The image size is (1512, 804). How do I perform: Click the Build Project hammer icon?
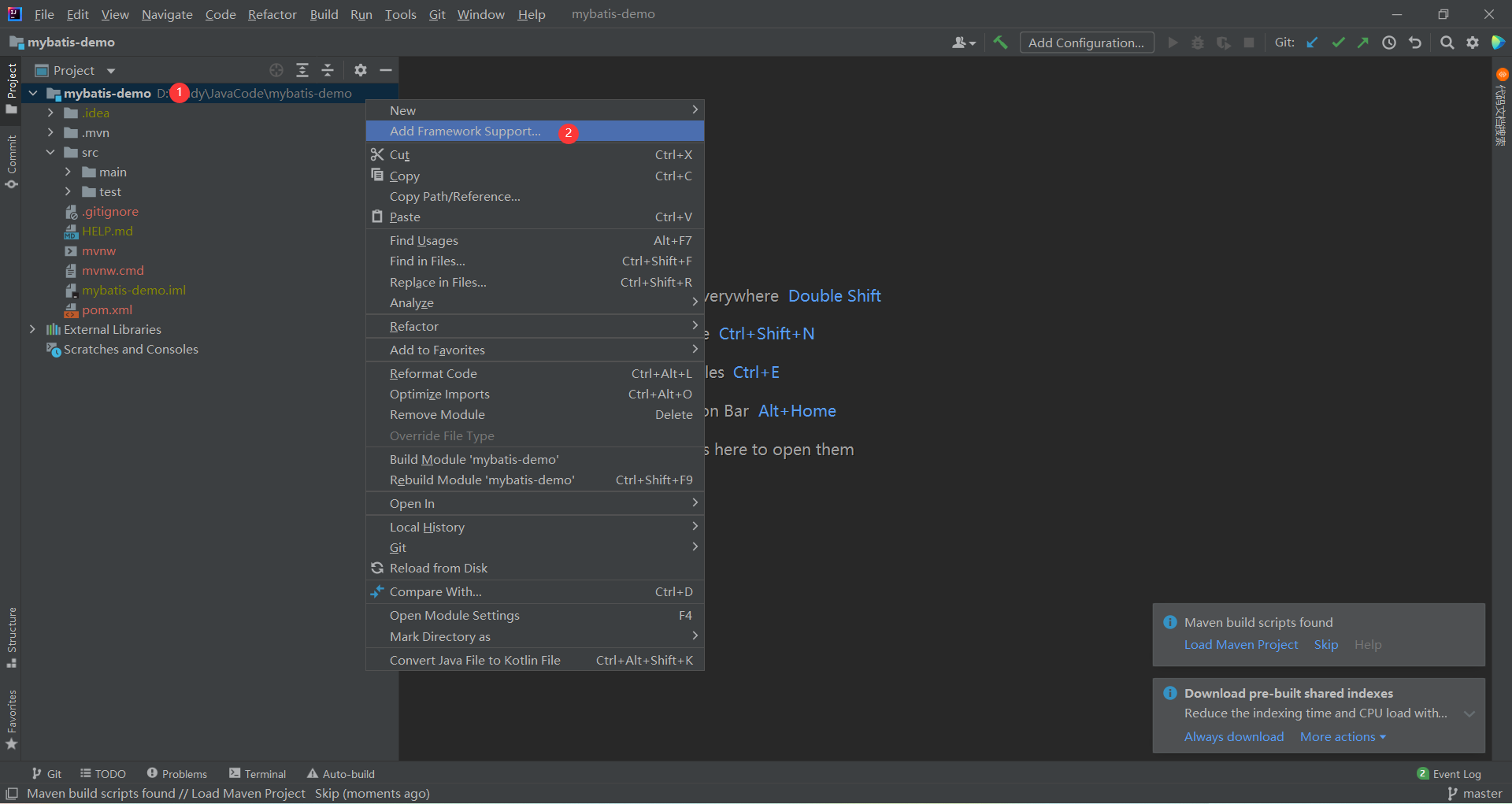[x=1000, y=43]
